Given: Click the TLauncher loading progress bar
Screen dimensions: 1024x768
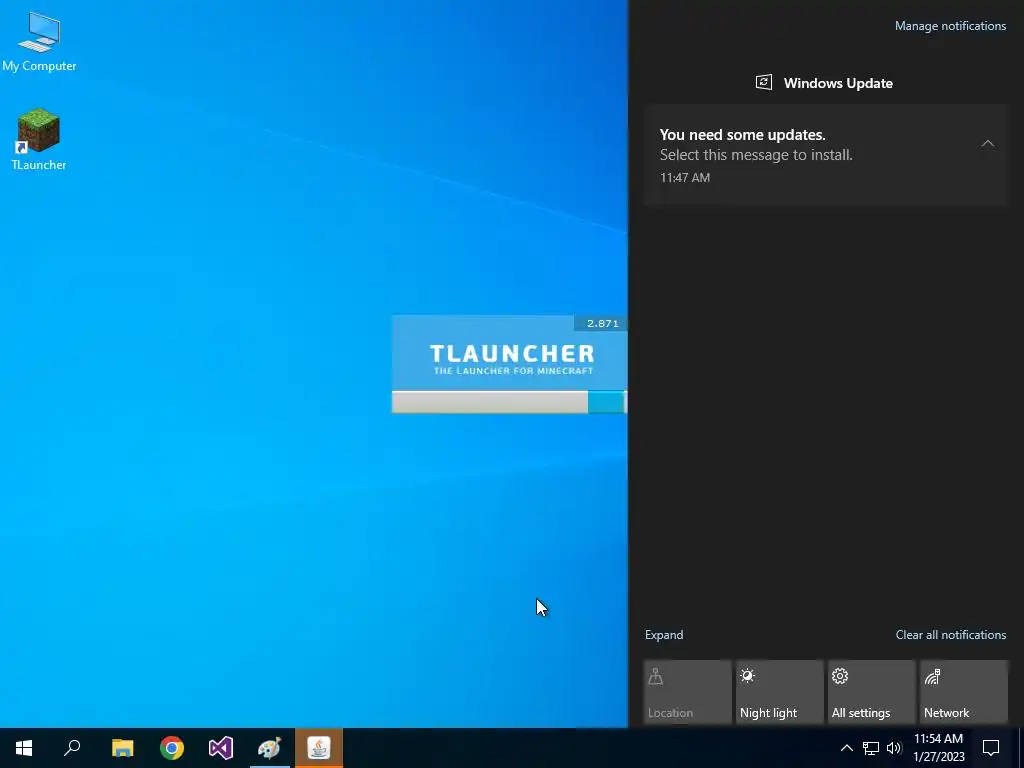Looking at the screenshot, I should [x=509, y=402].
